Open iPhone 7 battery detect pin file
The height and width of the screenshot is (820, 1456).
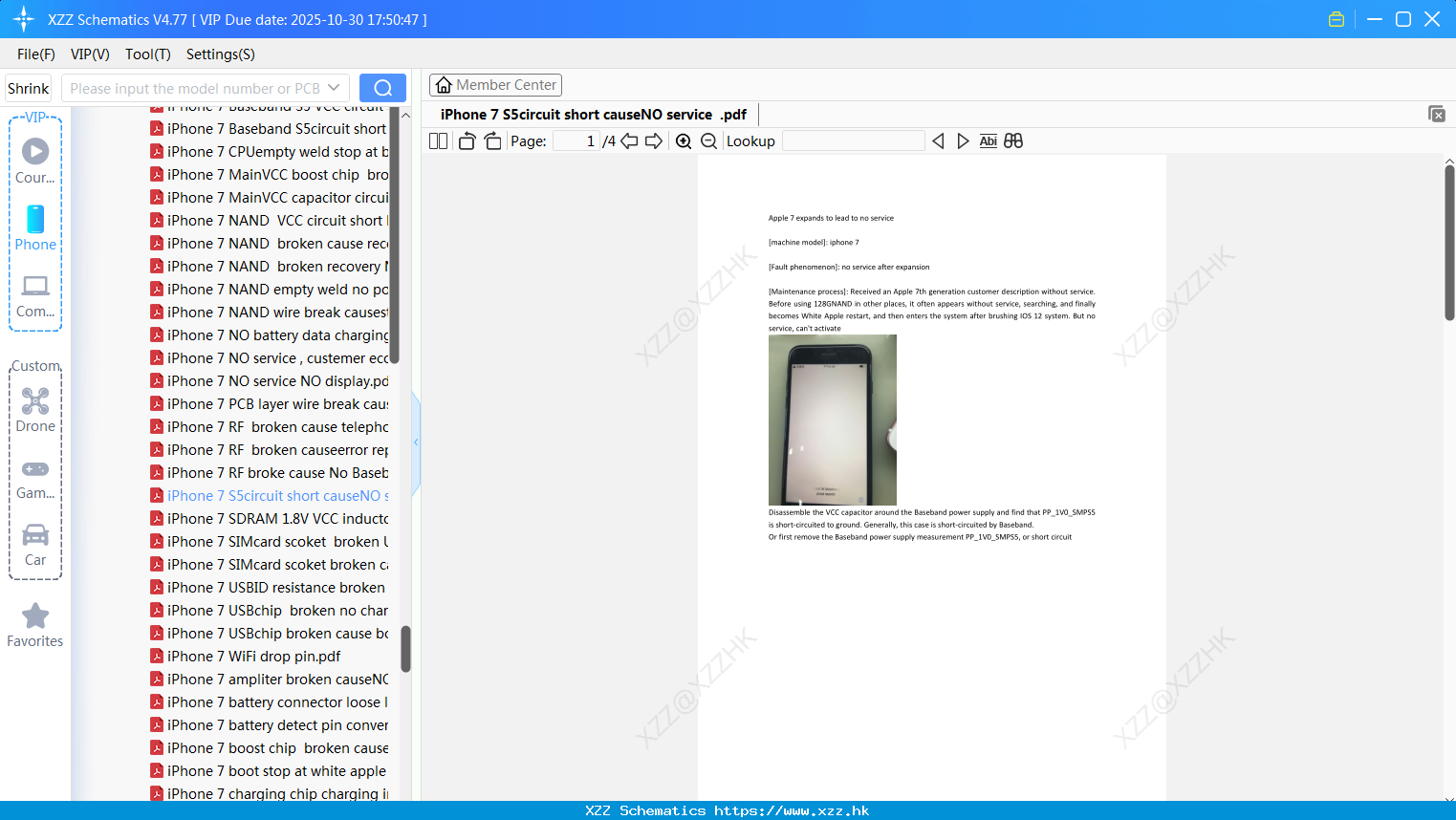pyautogui.click(x=270, y=725)
